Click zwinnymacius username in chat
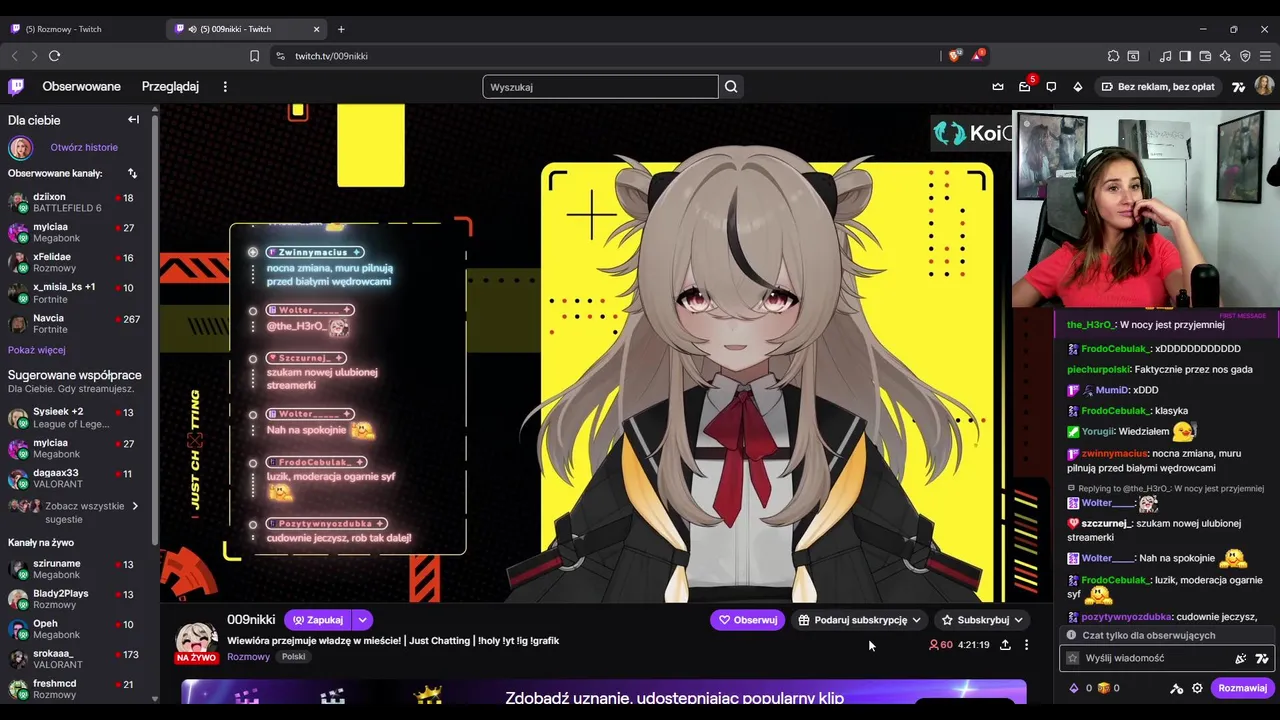 1114,453
